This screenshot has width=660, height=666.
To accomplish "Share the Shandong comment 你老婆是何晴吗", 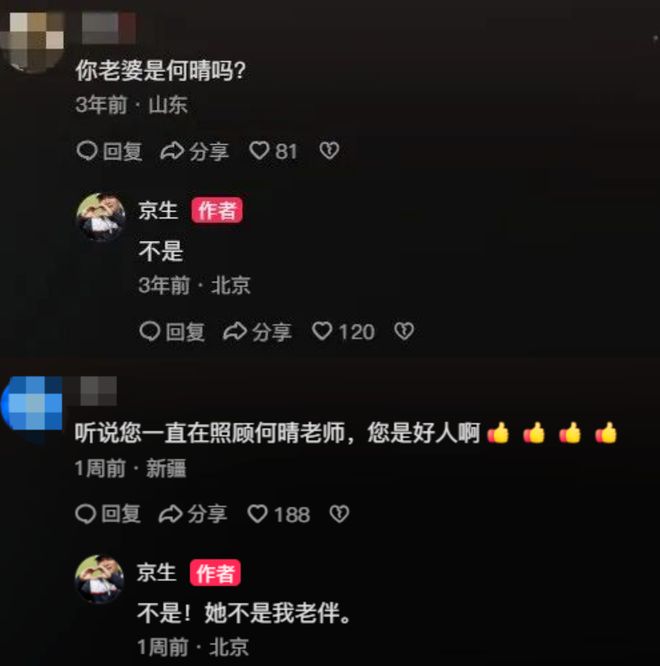I will click(195, 151).
